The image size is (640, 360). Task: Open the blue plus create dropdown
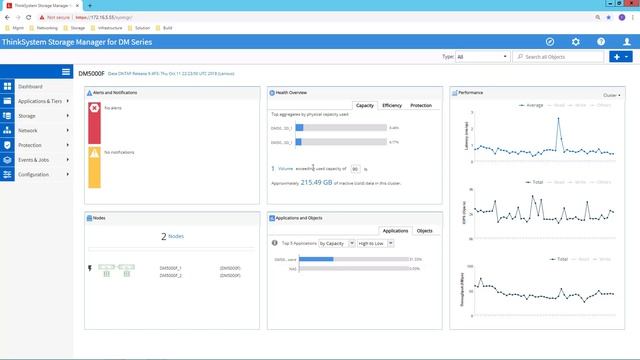[621, 57]
